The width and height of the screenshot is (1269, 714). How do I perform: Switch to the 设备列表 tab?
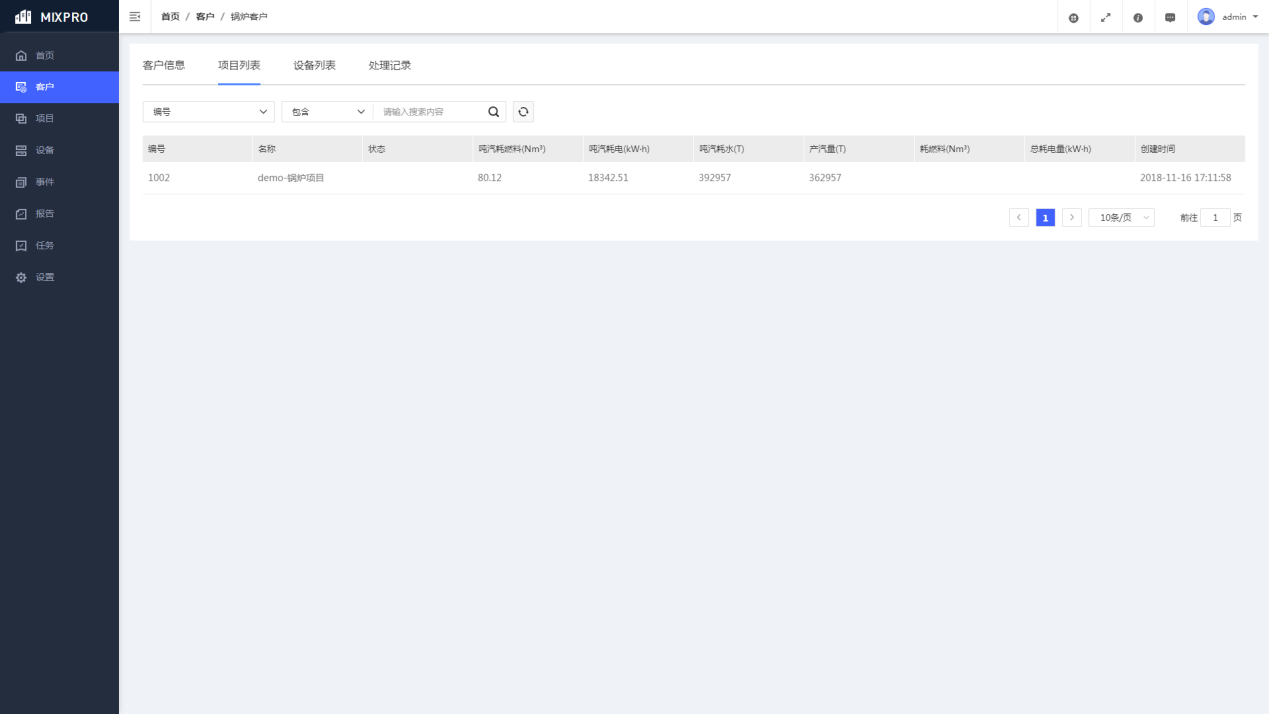tap(314, 65)
